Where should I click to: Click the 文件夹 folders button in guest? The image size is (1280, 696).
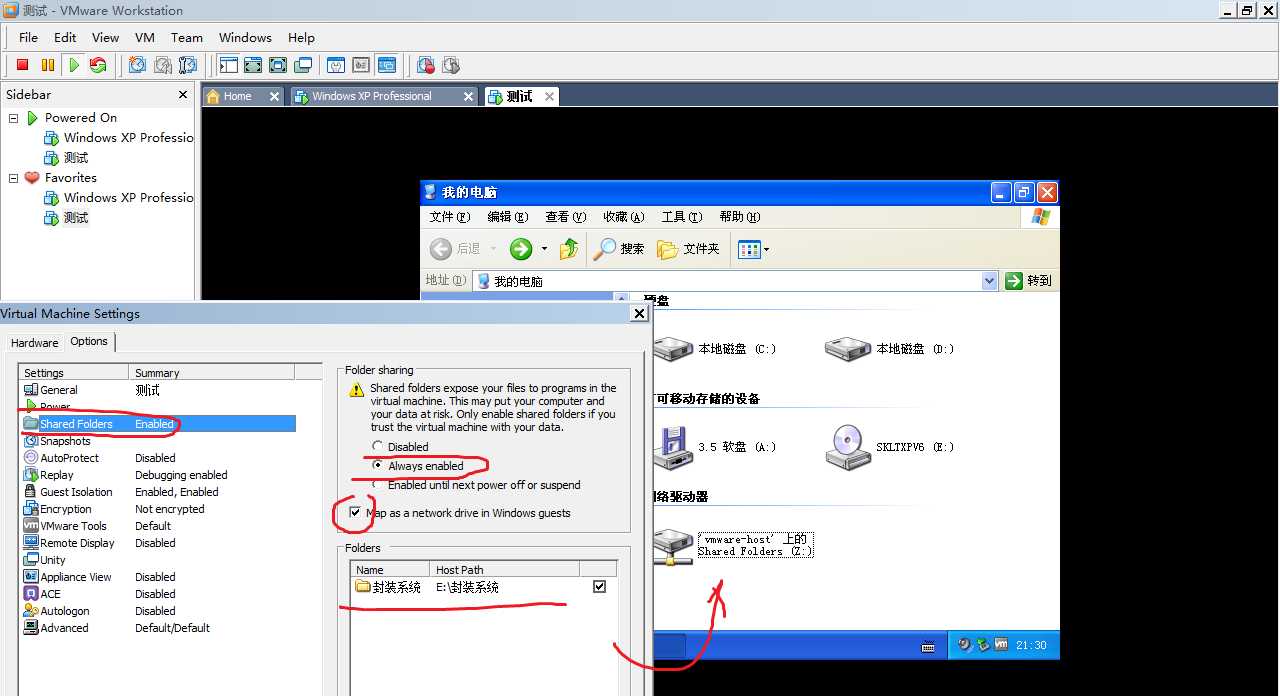(x=688, y=249)
